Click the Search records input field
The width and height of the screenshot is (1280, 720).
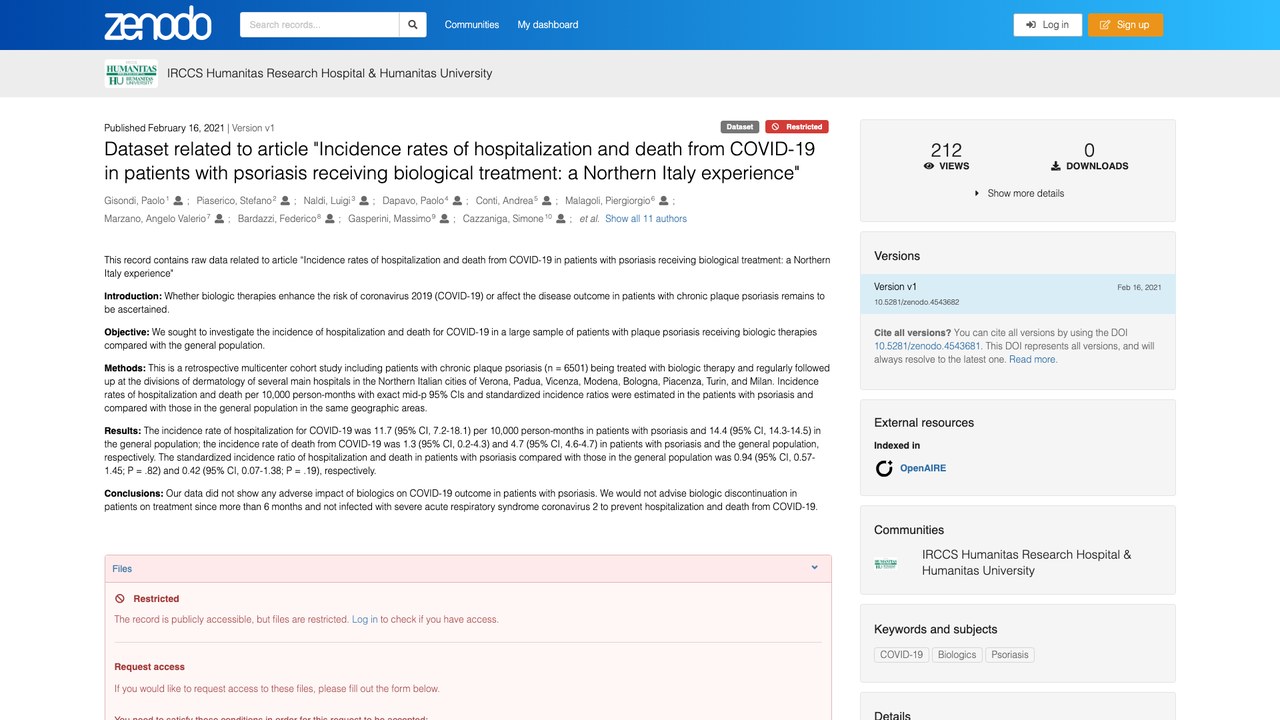[320, 25]
